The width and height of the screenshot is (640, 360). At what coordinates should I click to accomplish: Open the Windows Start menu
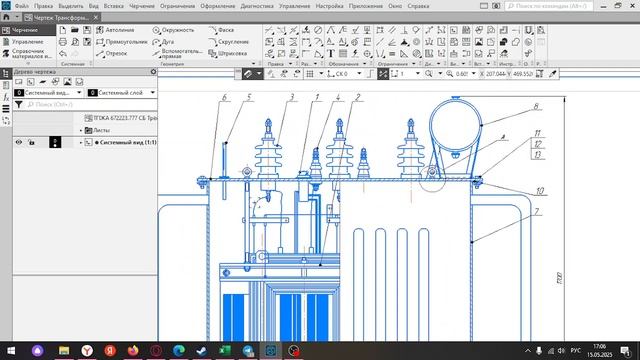[x=11, y=351]
